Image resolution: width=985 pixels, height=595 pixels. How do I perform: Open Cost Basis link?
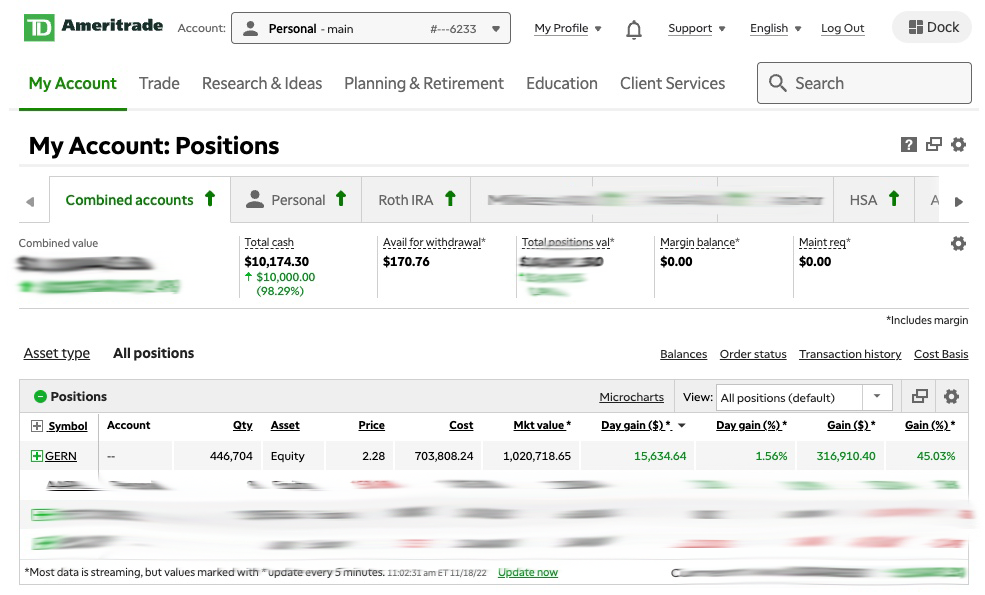click(x=940, y=354)
